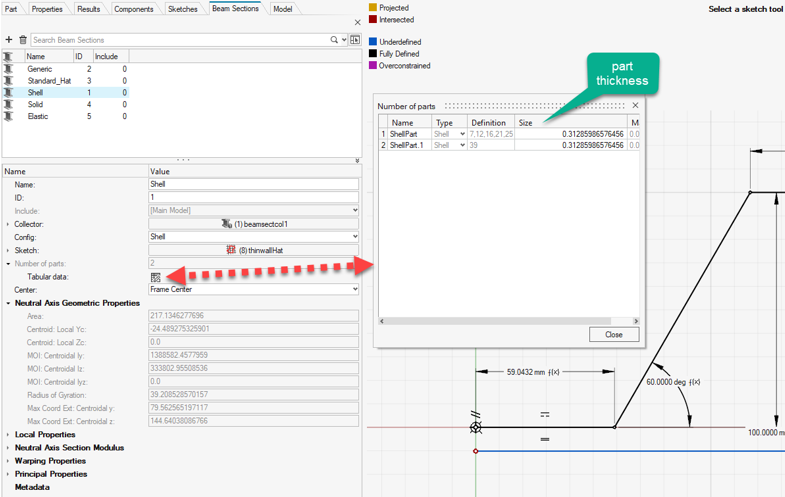Expand the Warping Properties section
Screen dimensions: 785x497
point(9,461)
